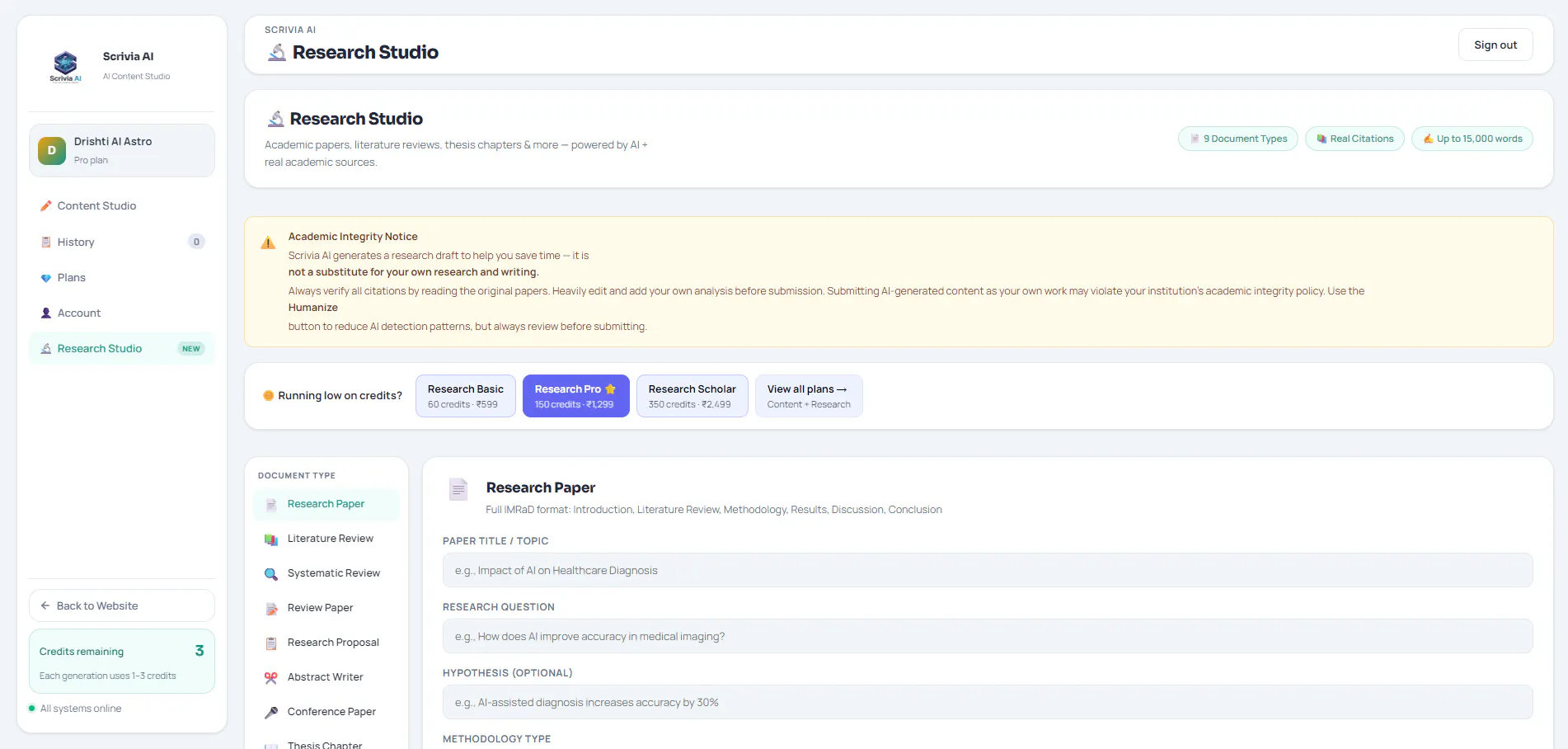Viewport: 1568px width, 749px height.
Task: Buy the Research Basic 60 credits plan
Action: click(466, 397)
